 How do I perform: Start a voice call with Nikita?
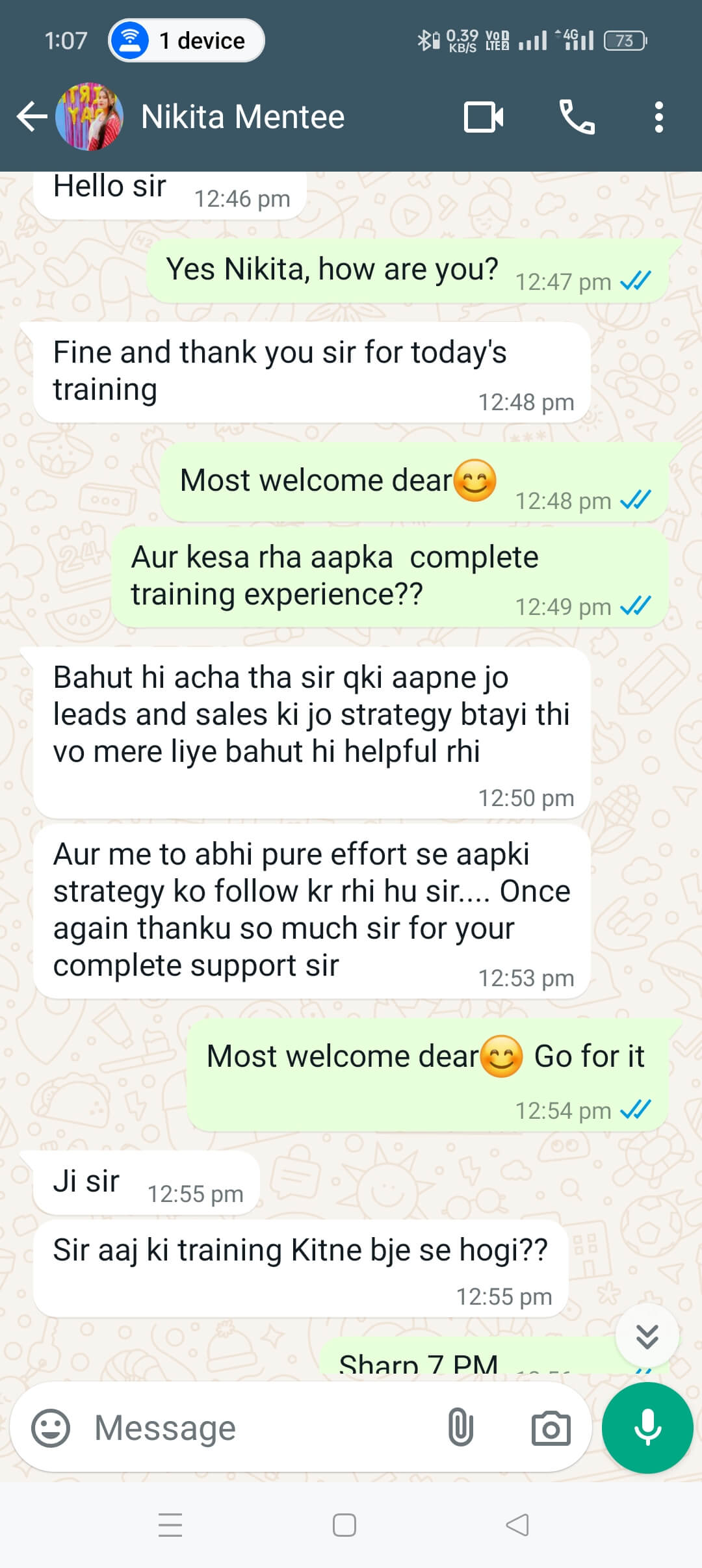pyautogui.click(x=577, y=117)
